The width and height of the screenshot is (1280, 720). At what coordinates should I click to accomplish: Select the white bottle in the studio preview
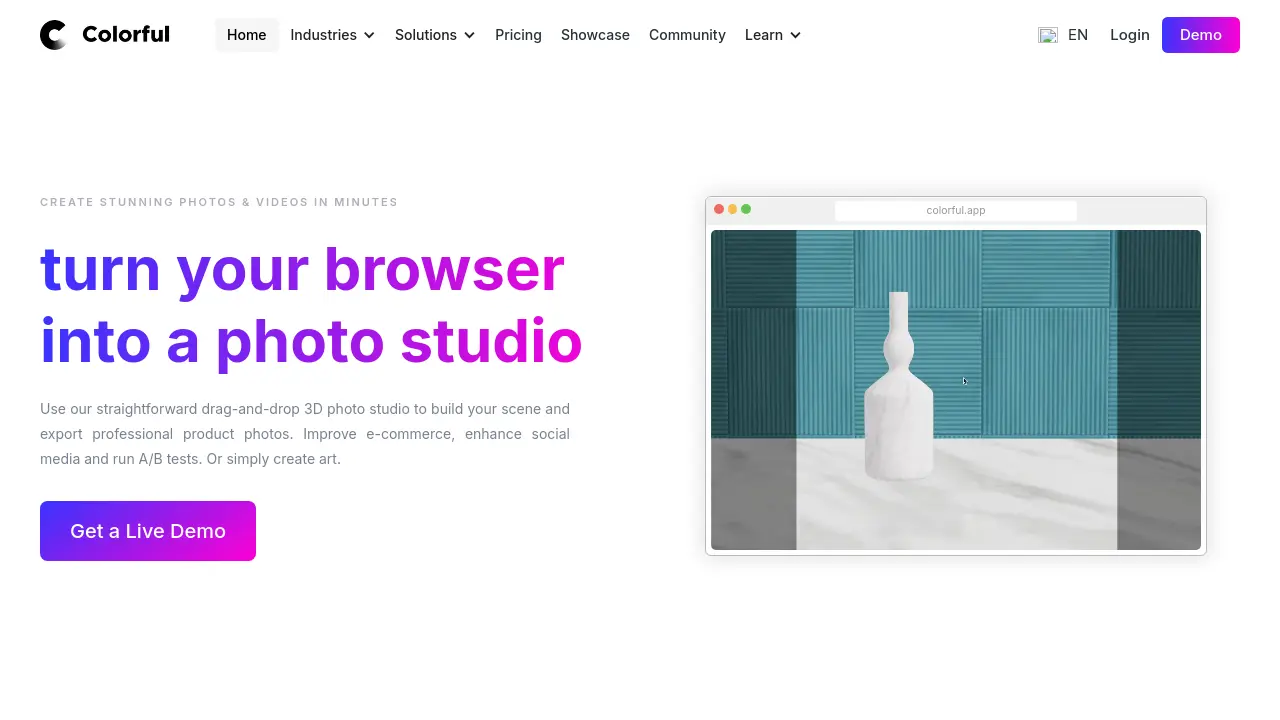tap(898, 420)
